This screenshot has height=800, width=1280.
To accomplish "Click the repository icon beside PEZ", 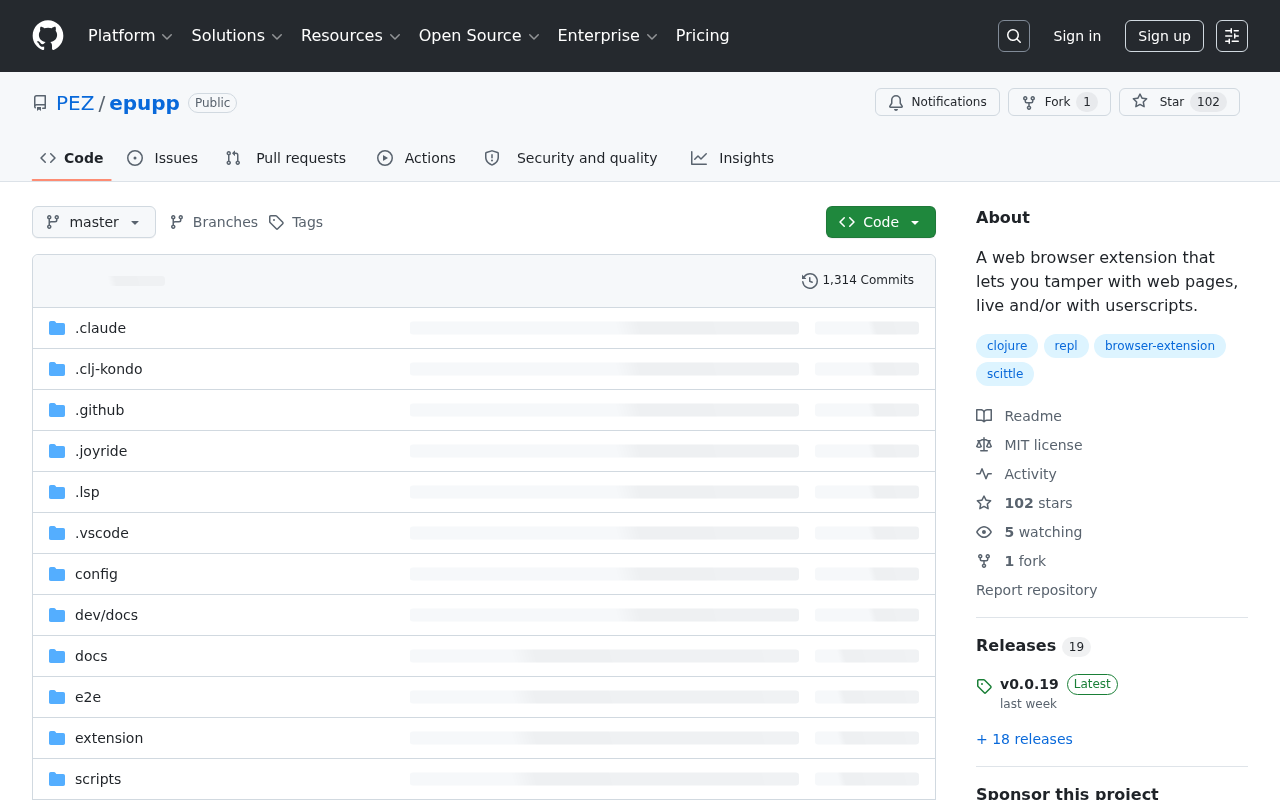I will click(40, 103).
